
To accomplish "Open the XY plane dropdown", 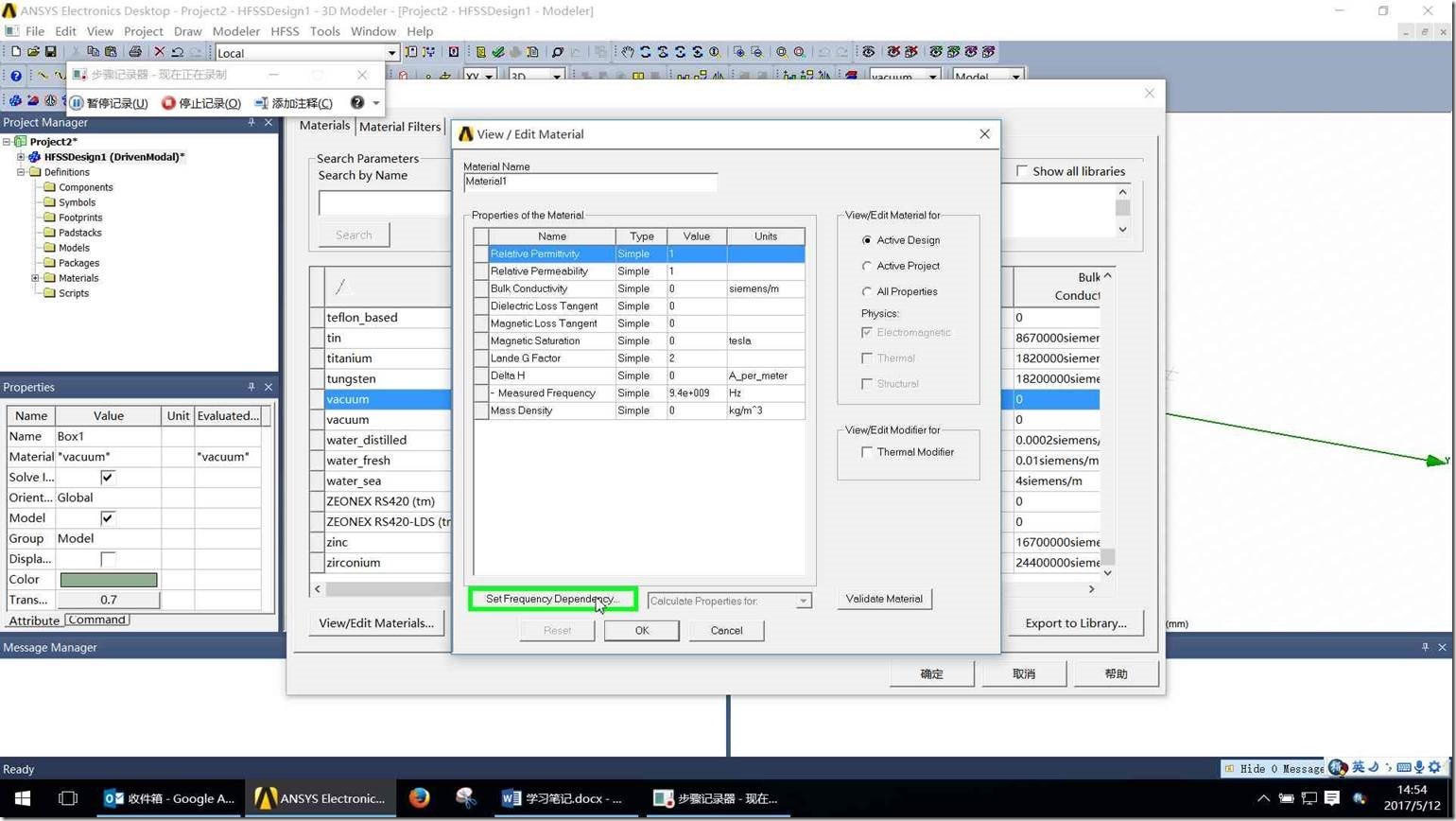I will (x=489, y=77).
